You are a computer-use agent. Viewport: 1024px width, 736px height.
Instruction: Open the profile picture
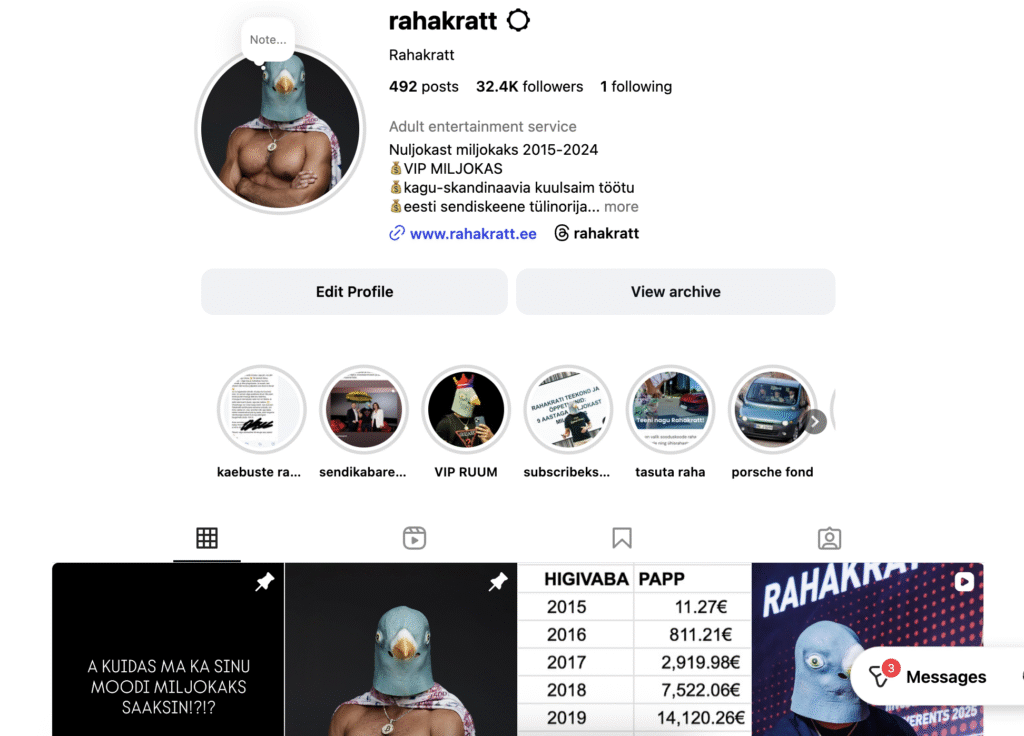[x=280, y=129]
